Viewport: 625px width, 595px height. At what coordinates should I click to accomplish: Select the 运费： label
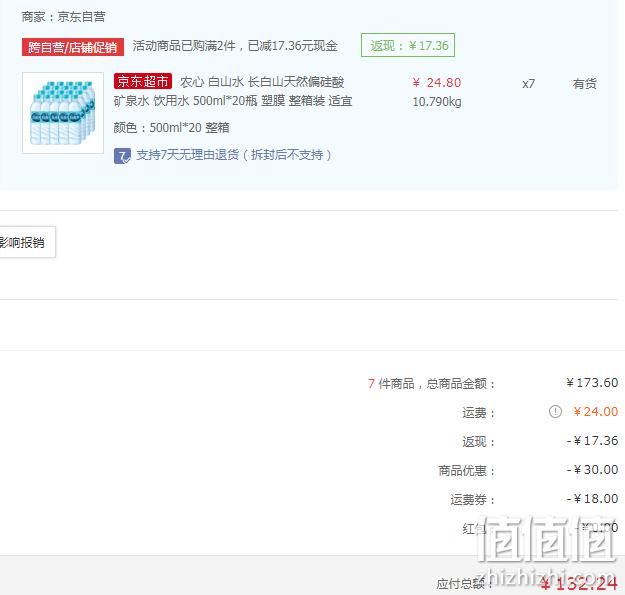coord(479,412)
